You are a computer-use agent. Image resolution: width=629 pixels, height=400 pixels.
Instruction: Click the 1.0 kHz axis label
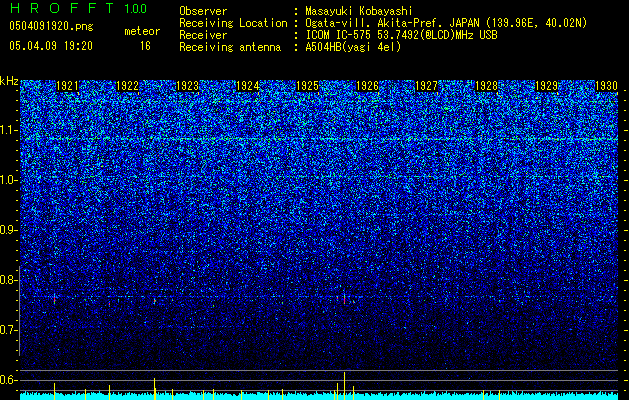pos(7,180)
